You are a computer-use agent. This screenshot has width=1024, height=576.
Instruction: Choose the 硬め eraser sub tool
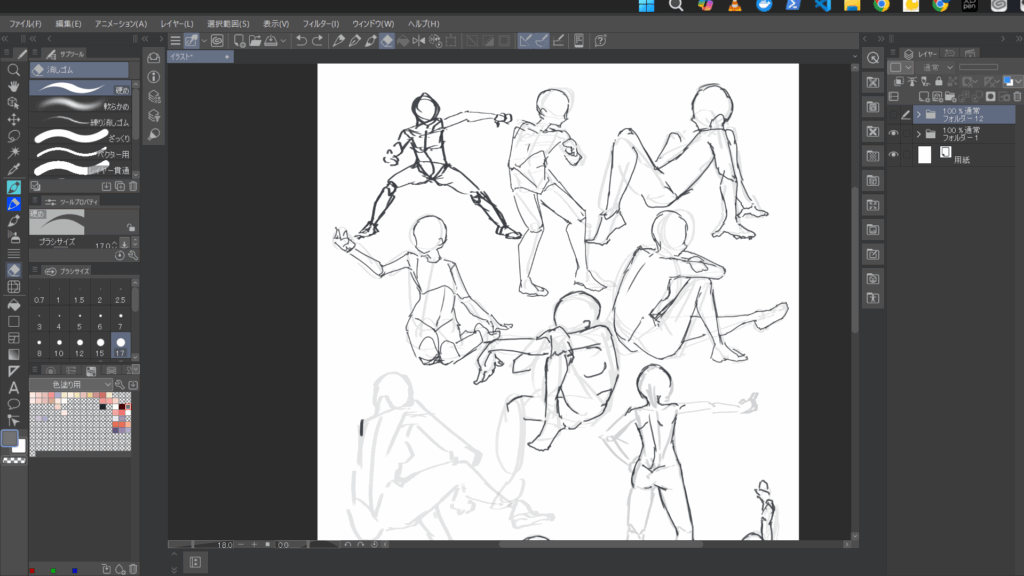click(78, 90)
